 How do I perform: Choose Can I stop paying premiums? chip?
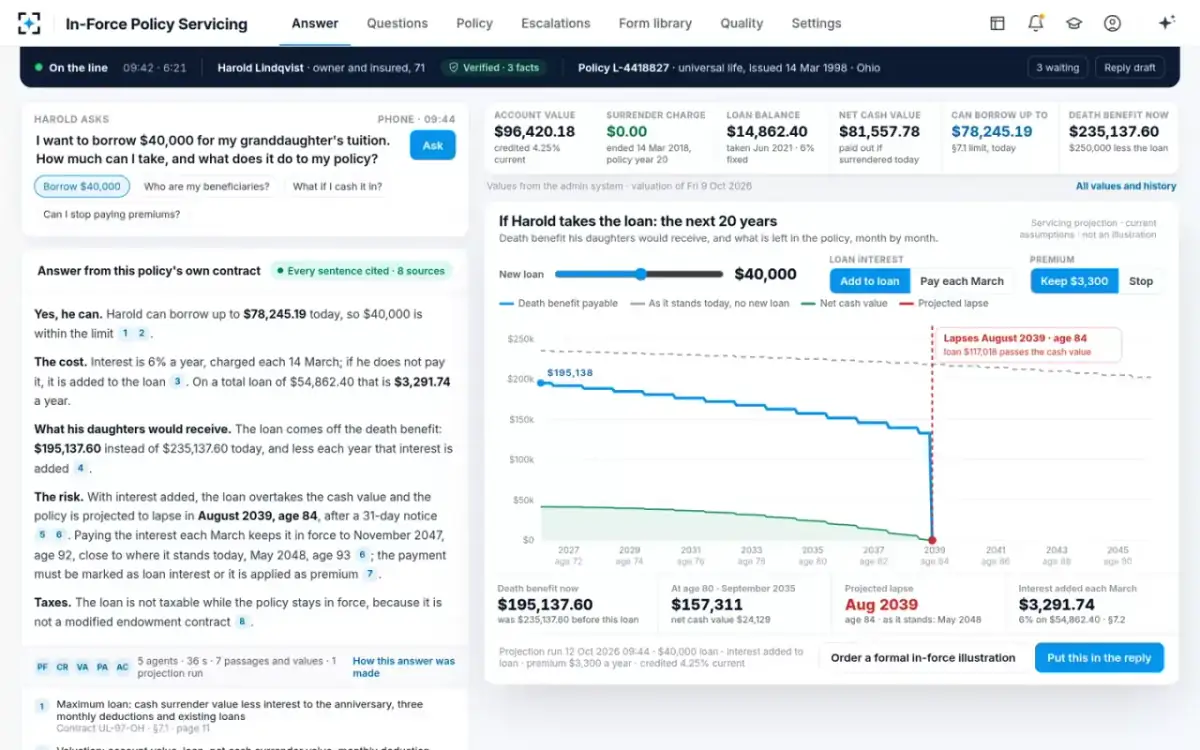point(112,214)
